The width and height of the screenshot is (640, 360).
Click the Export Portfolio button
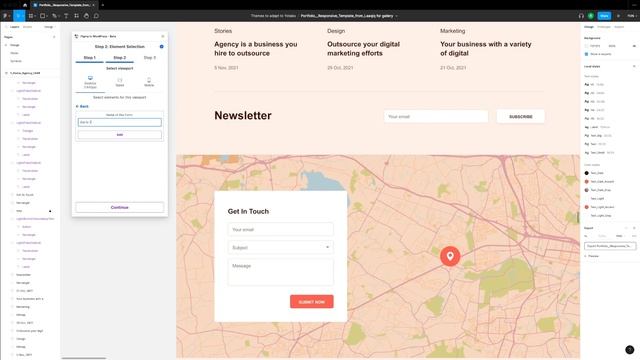610,246
